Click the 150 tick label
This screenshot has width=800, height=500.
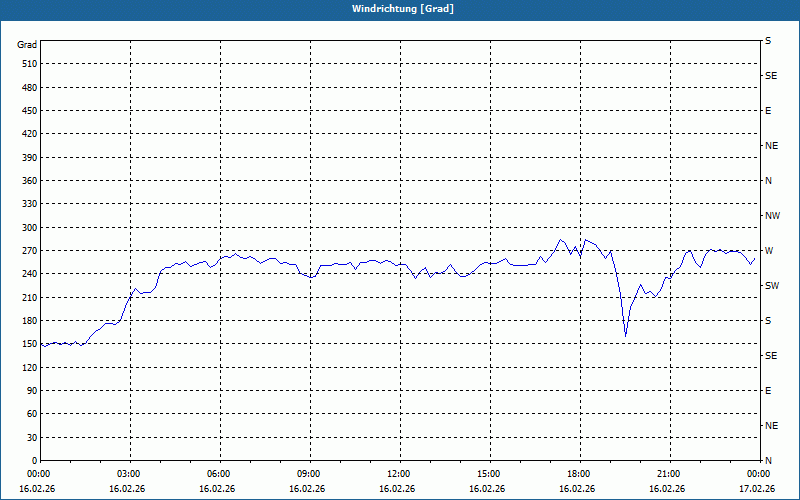click(x=29, y=344)
